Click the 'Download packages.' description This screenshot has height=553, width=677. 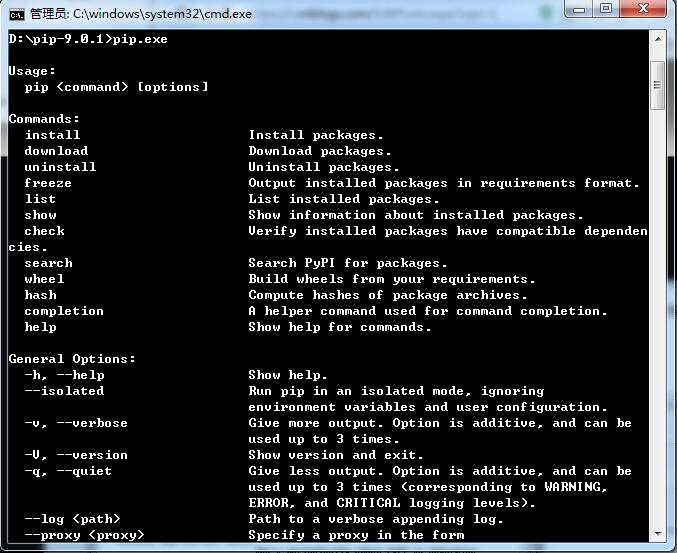[x=320, y=151]
